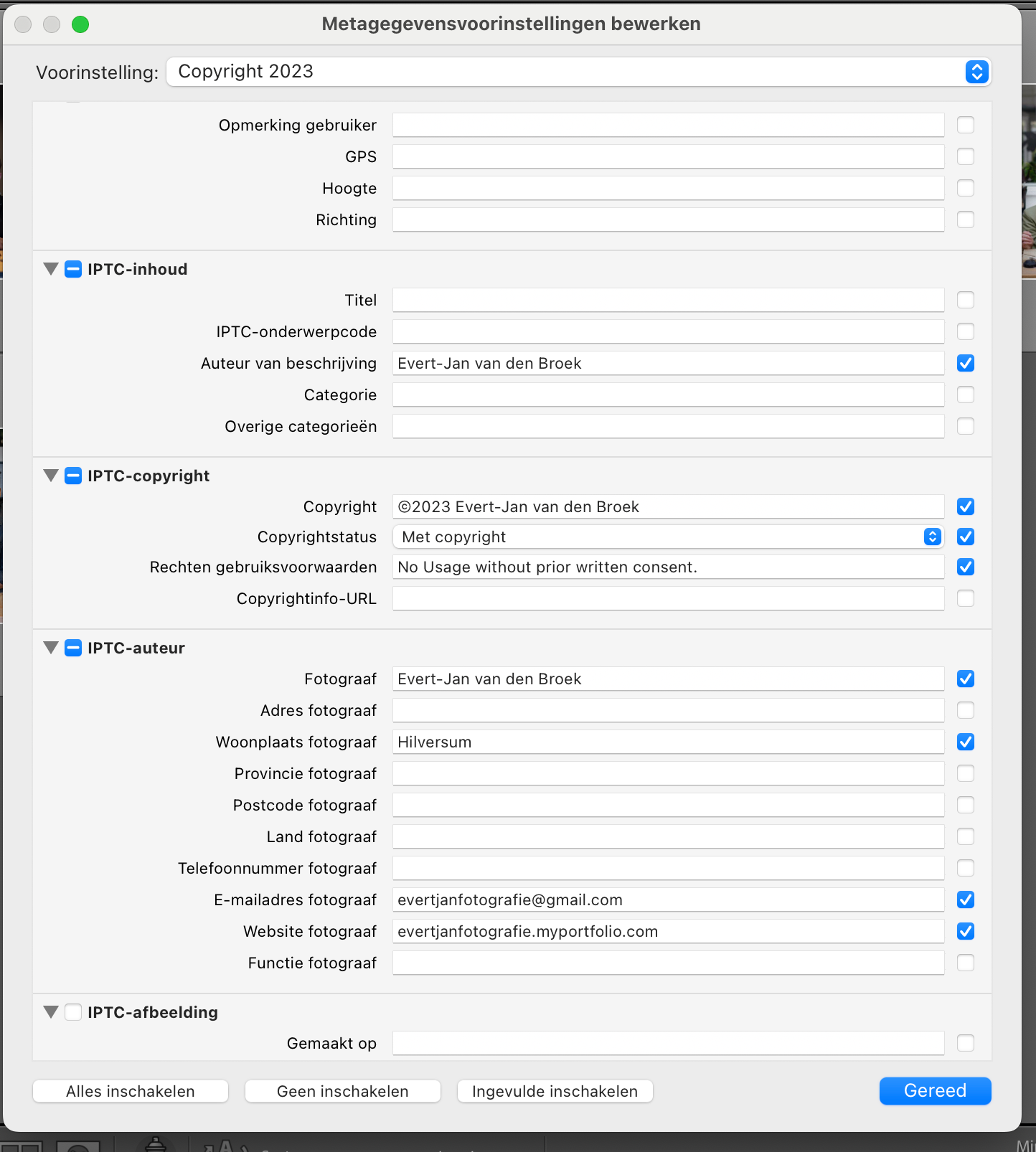
Task: Open the Voorinstelling preset dropdown
Action: pos(578,72)
